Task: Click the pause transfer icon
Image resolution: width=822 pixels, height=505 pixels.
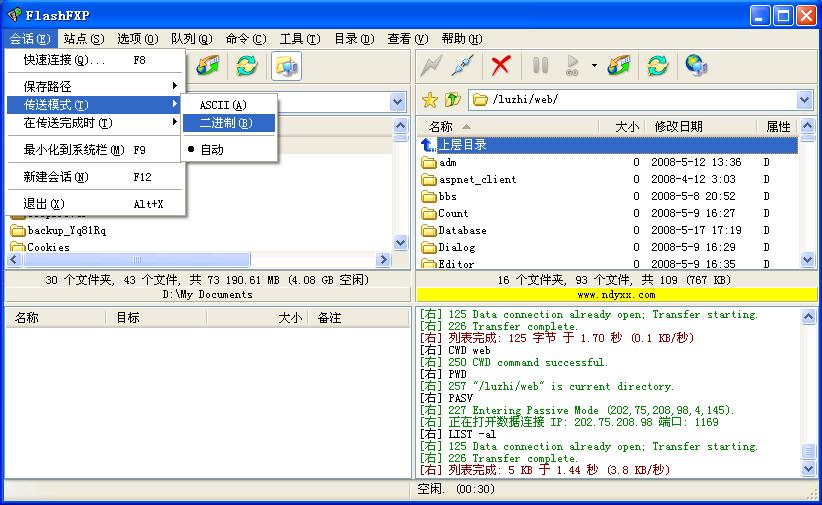Action: (x=540, y=66)
